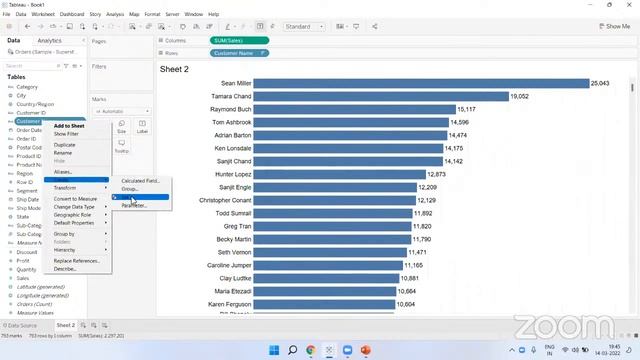Switch to the Data pane tab

click(x=13, y=40)
